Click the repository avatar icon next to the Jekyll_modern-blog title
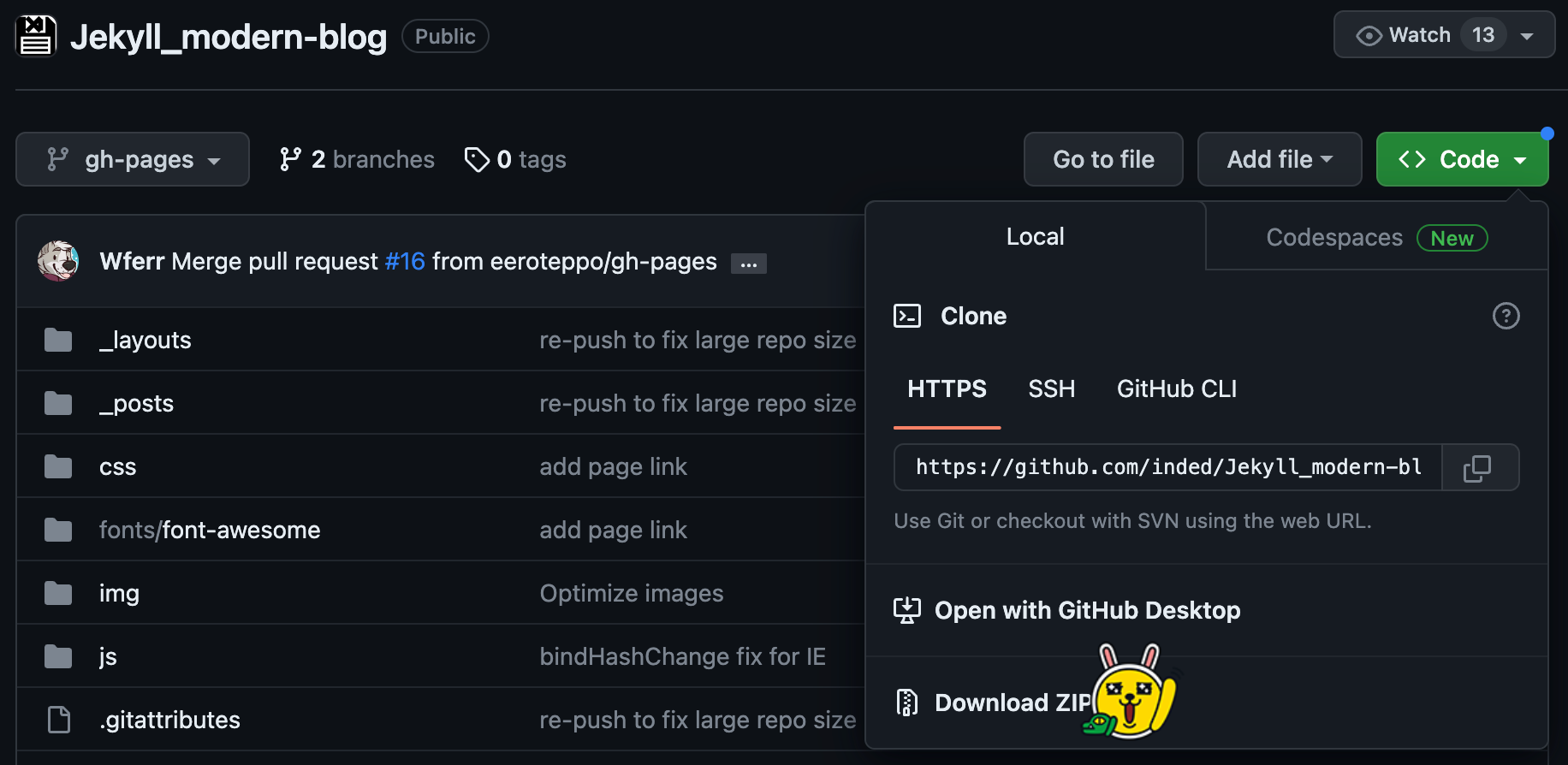Image resolution: width=1568 pixels, height=765 pixels. tap(36, 36)
